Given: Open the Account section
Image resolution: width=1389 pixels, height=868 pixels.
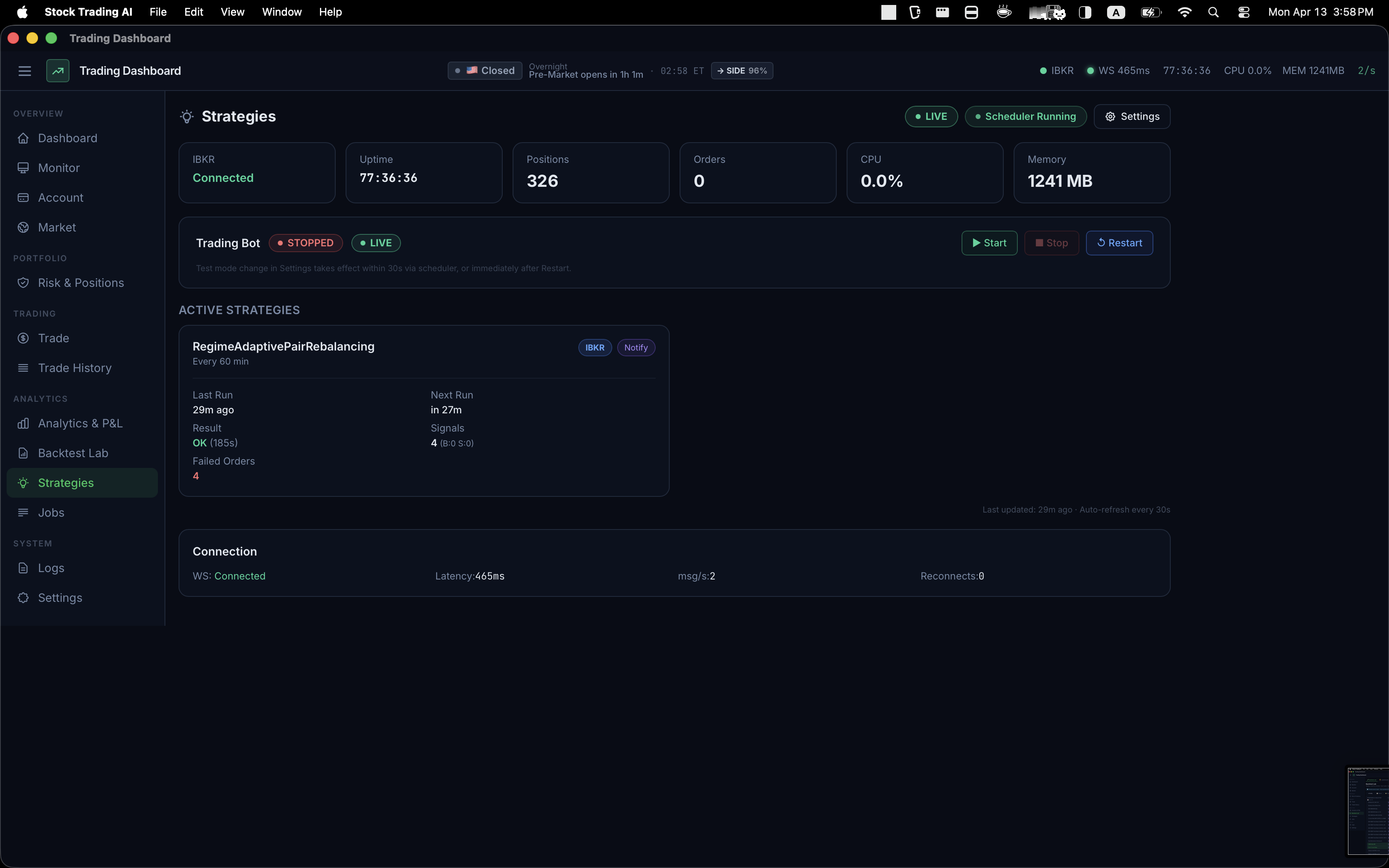Looking at the screenshot, I should (x=60, y=198).
